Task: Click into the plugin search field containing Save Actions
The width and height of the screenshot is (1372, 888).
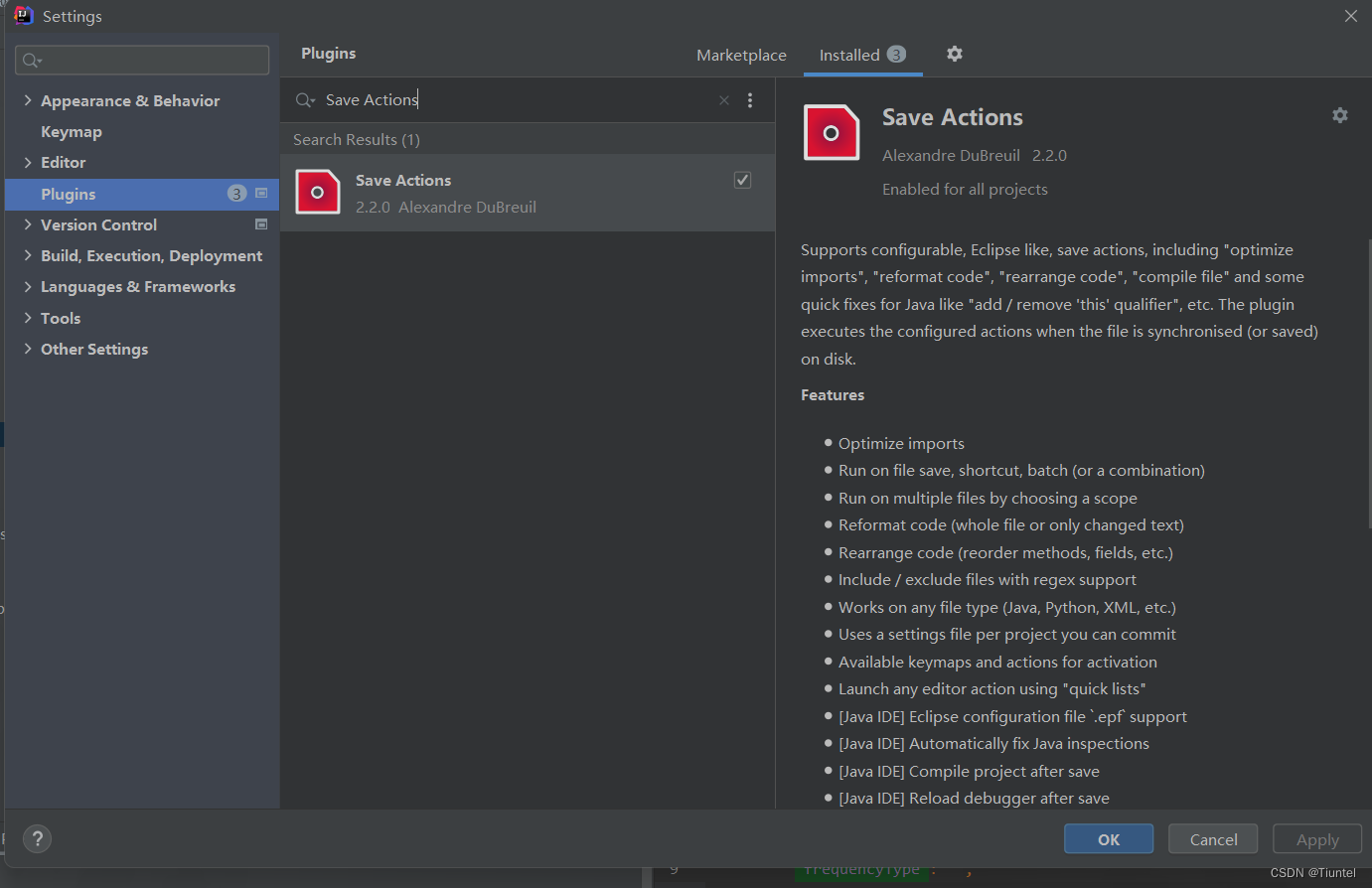Action: point(517,99)
